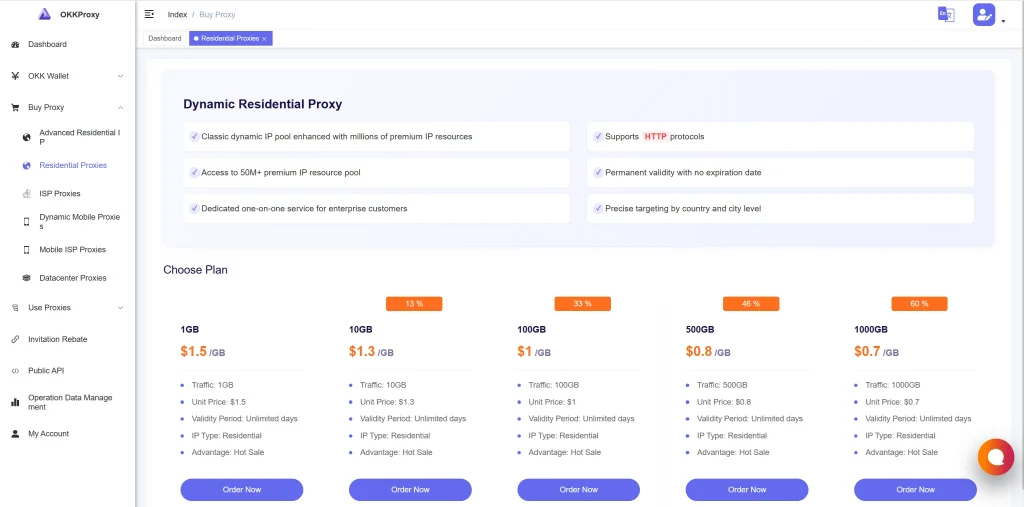The height and width of the screenshot is (507, 1024).
Task: Click Order Now for the 100GB plan
Action: click(578, 489)
